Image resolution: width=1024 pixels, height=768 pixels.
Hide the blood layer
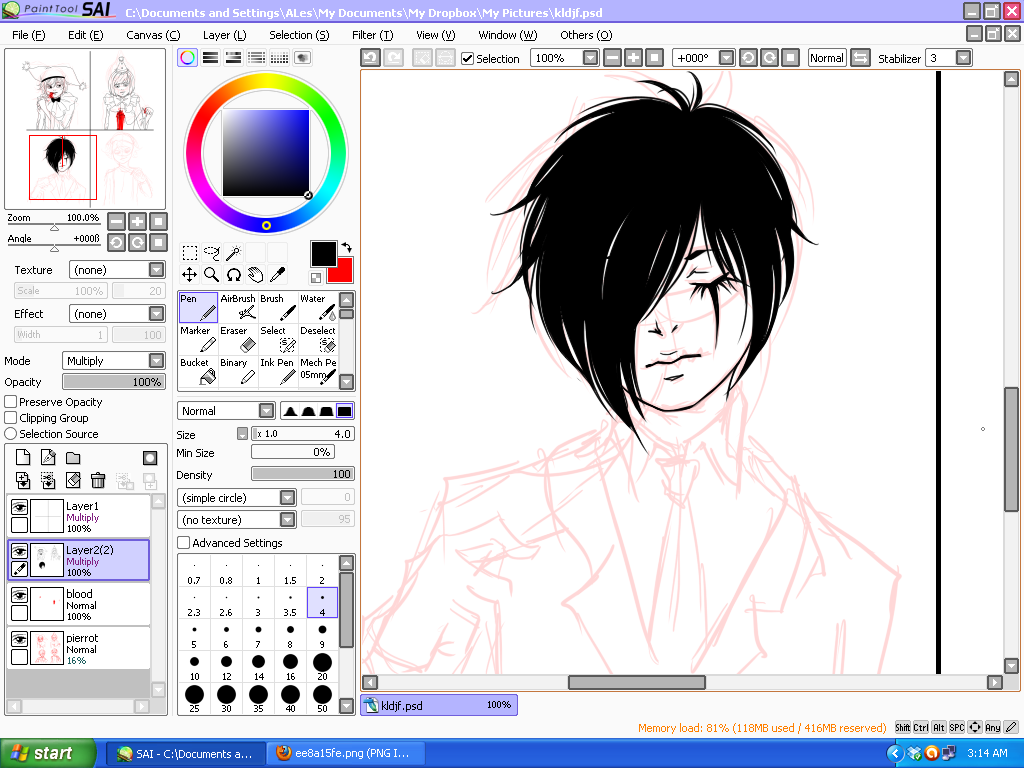tap(19, 595)
